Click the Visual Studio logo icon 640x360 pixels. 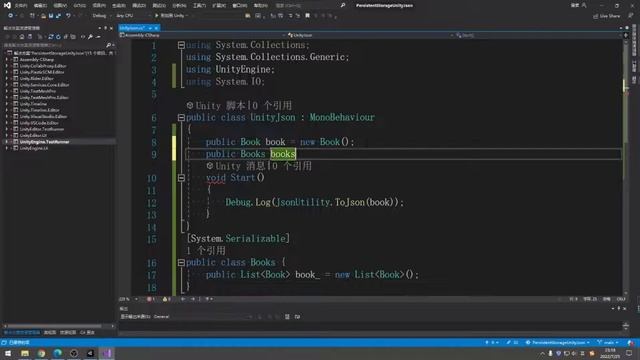point(7,5)
